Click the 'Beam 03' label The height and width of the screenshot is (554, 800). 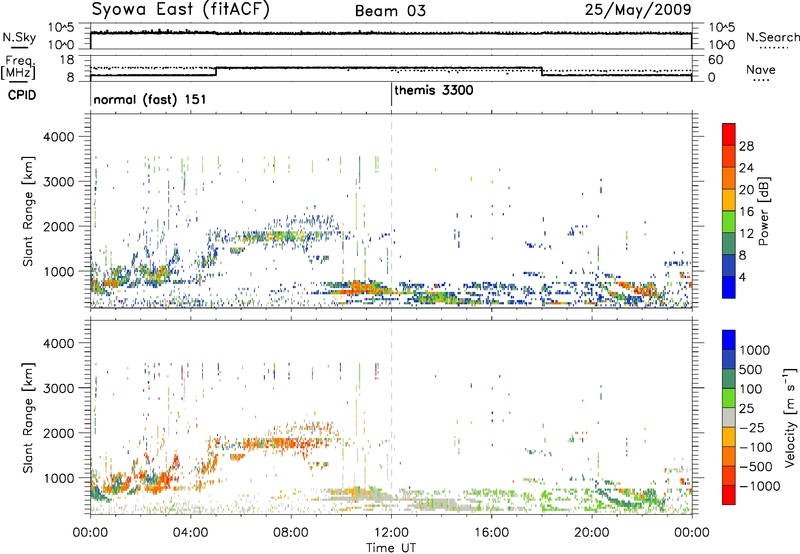[x=390, y=11]
